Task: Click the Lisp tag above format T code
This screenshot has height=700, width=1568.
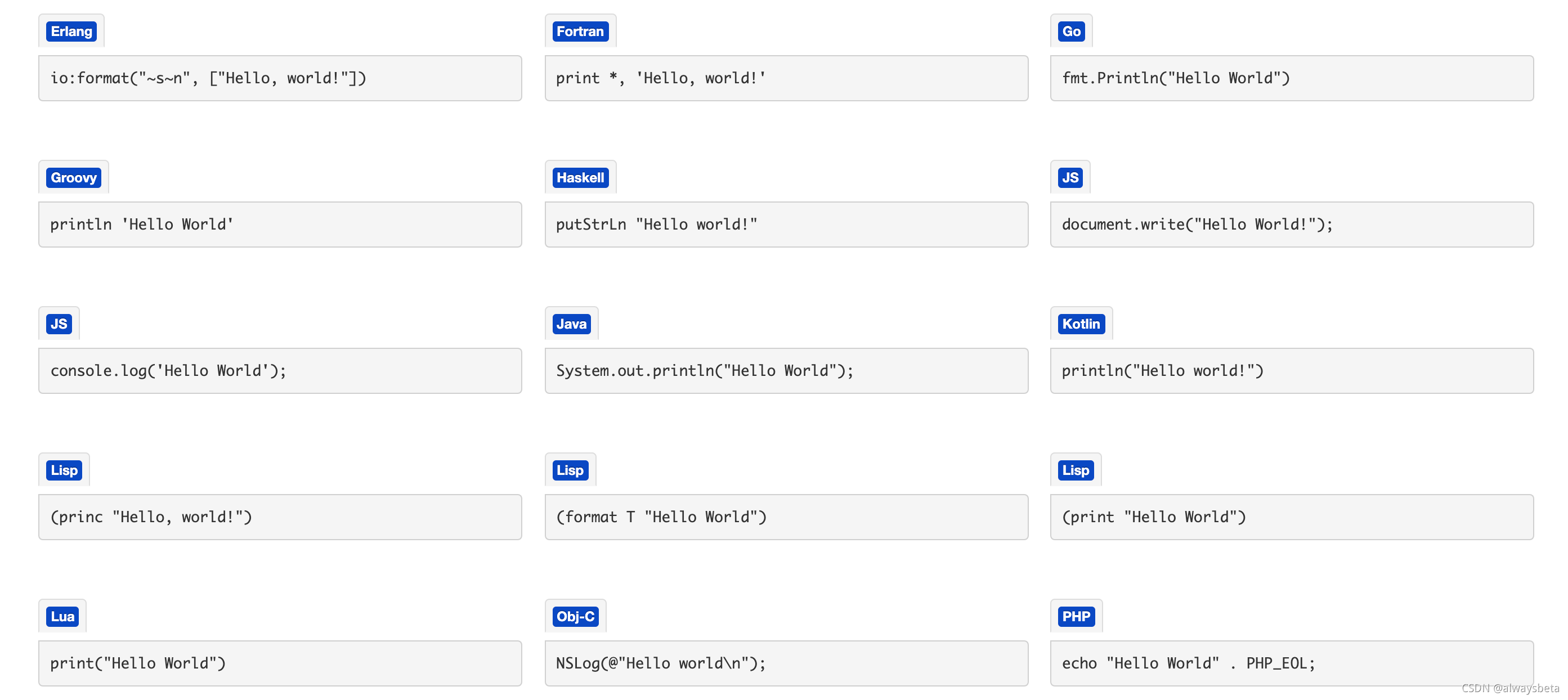Action: pyautogui.click(x=570, y=470)
